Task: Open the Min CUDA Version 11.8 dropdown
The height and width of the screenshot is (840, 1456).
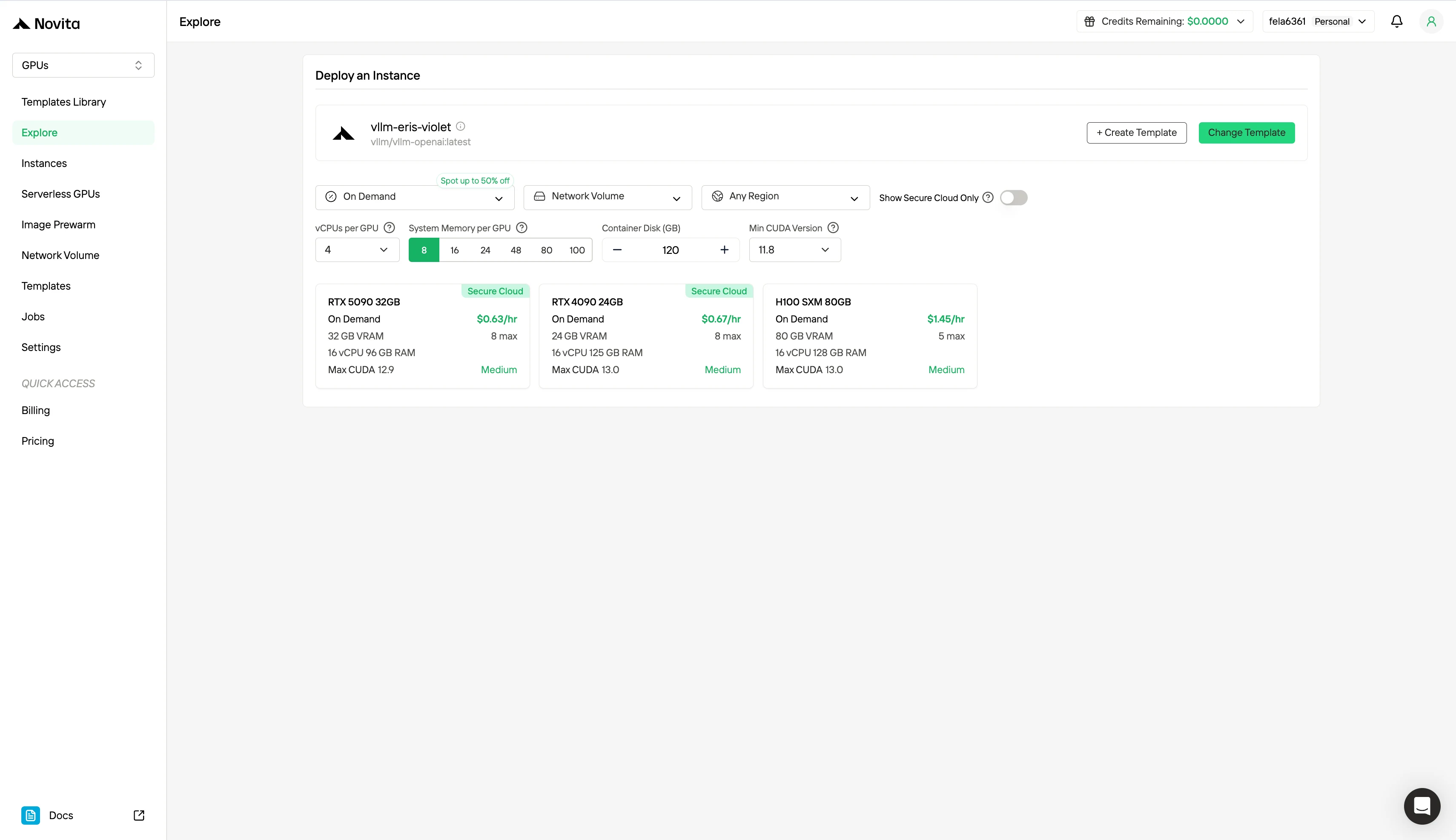Action: point(794,250)
